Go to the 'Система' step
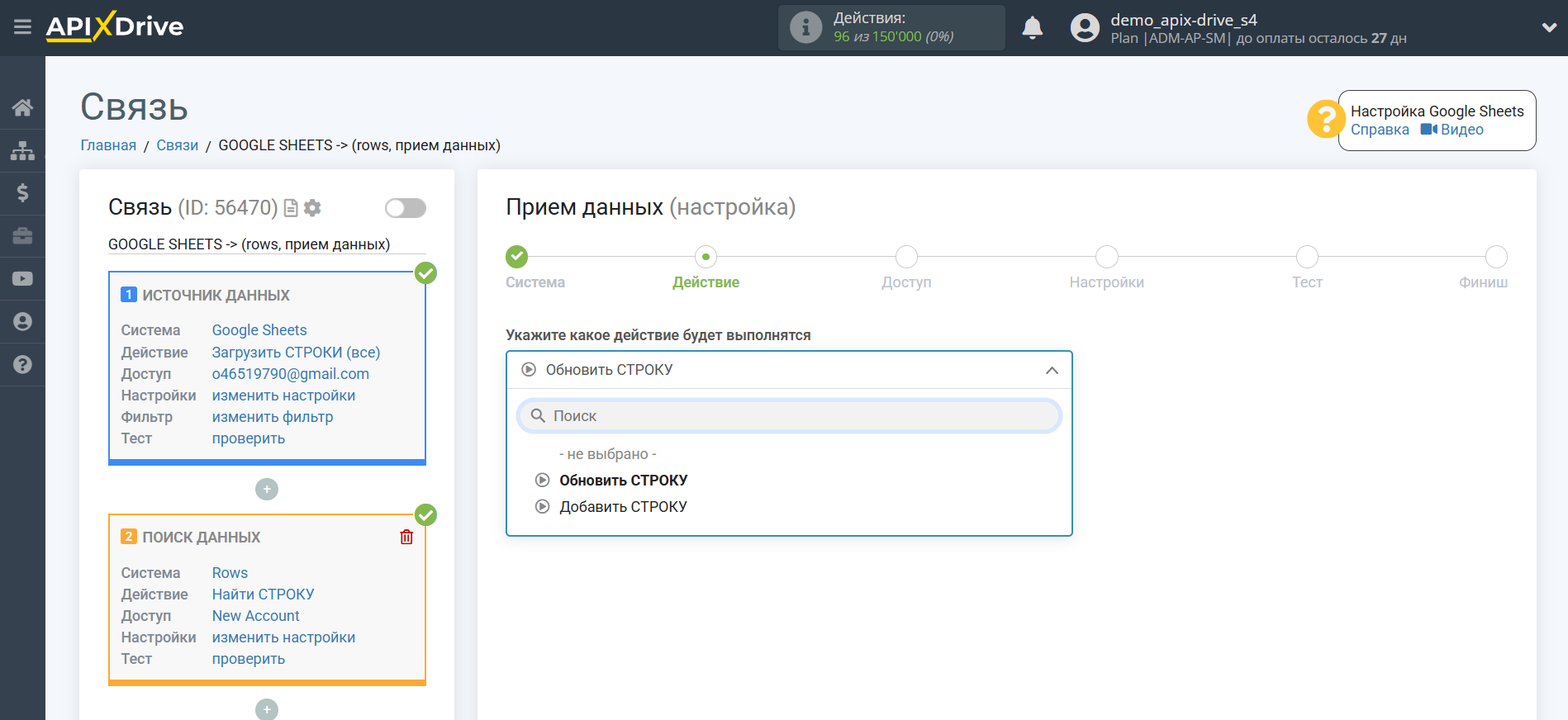This screenshot has height=720, width=1568. (517, 258)
